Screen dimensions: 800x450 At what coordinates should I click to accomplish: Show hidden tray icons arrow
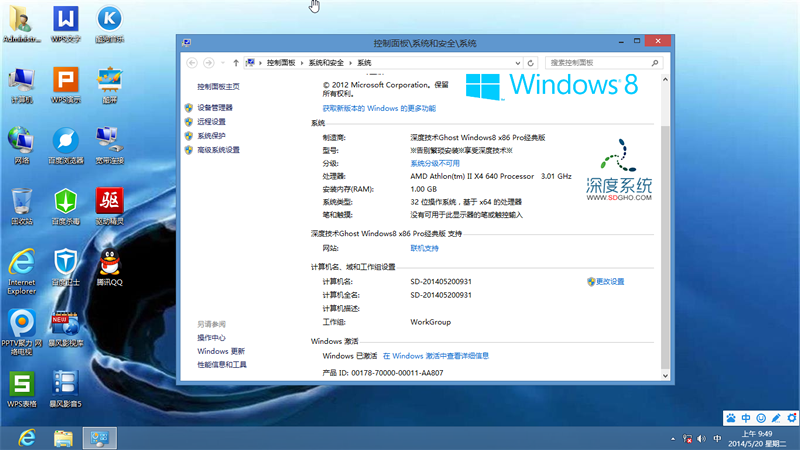pyautogui.click(x=673, y=439)
